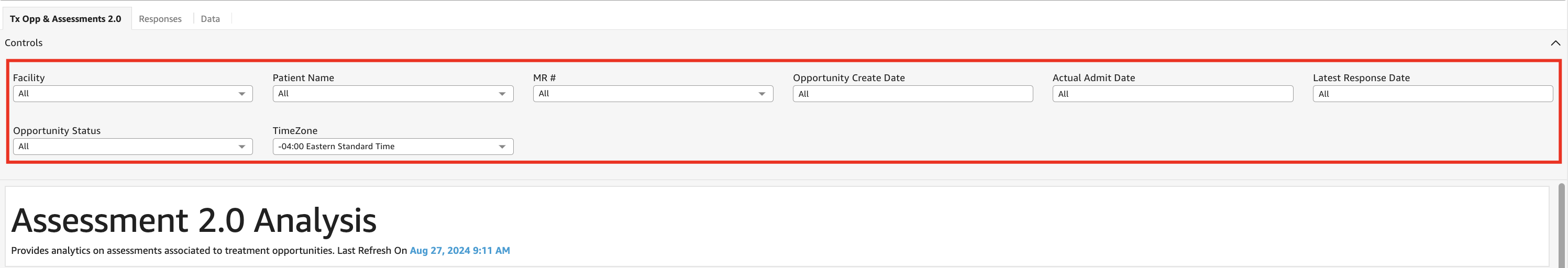This screenshot has width=1568, height=268.
Task: Click the Assessment 2.0 Analysis heading
Action: tap(194, 220)
